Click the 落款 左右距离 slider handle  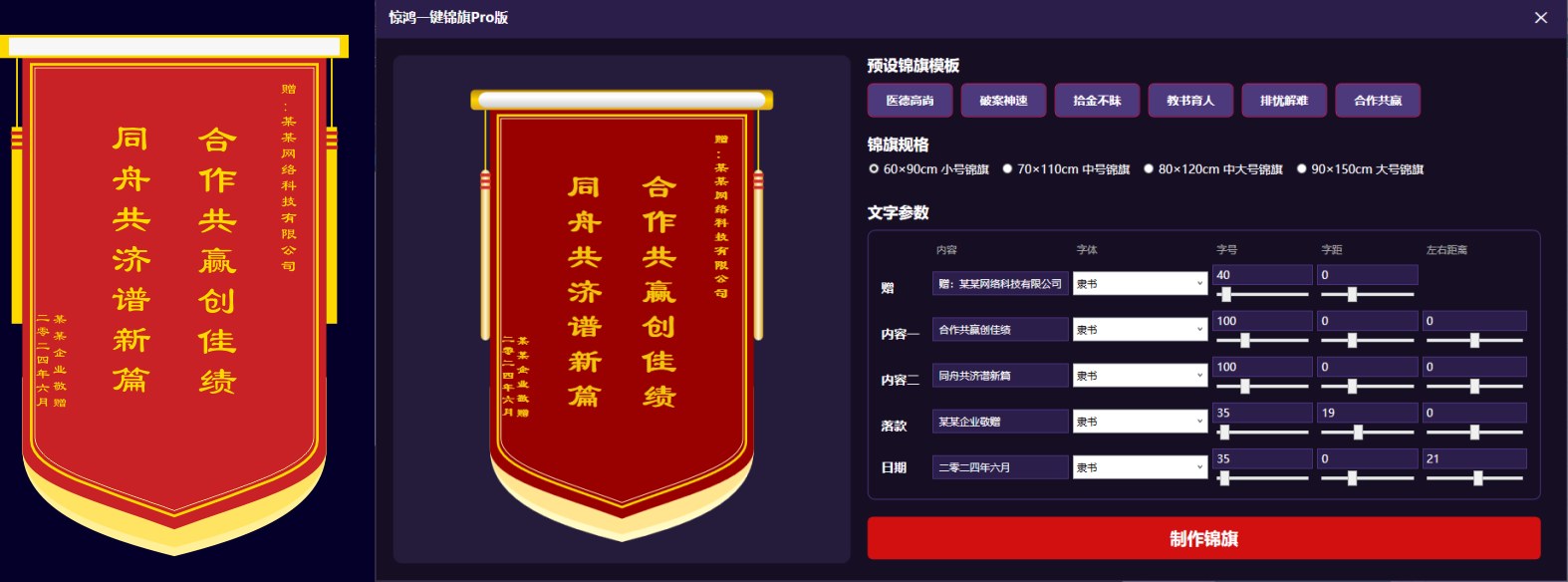coord(1474,433)
